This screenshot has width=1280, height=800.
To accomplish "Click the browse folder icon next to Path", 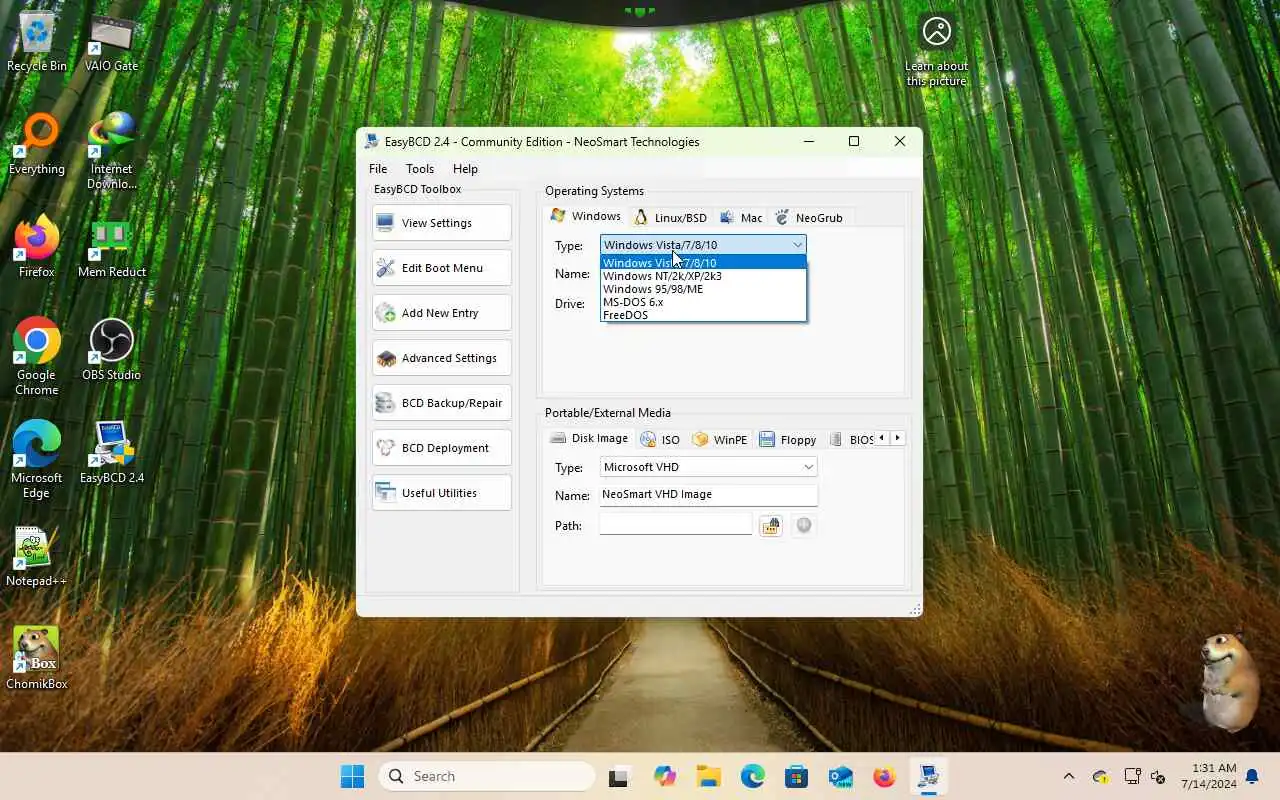I will pos(770,526).
